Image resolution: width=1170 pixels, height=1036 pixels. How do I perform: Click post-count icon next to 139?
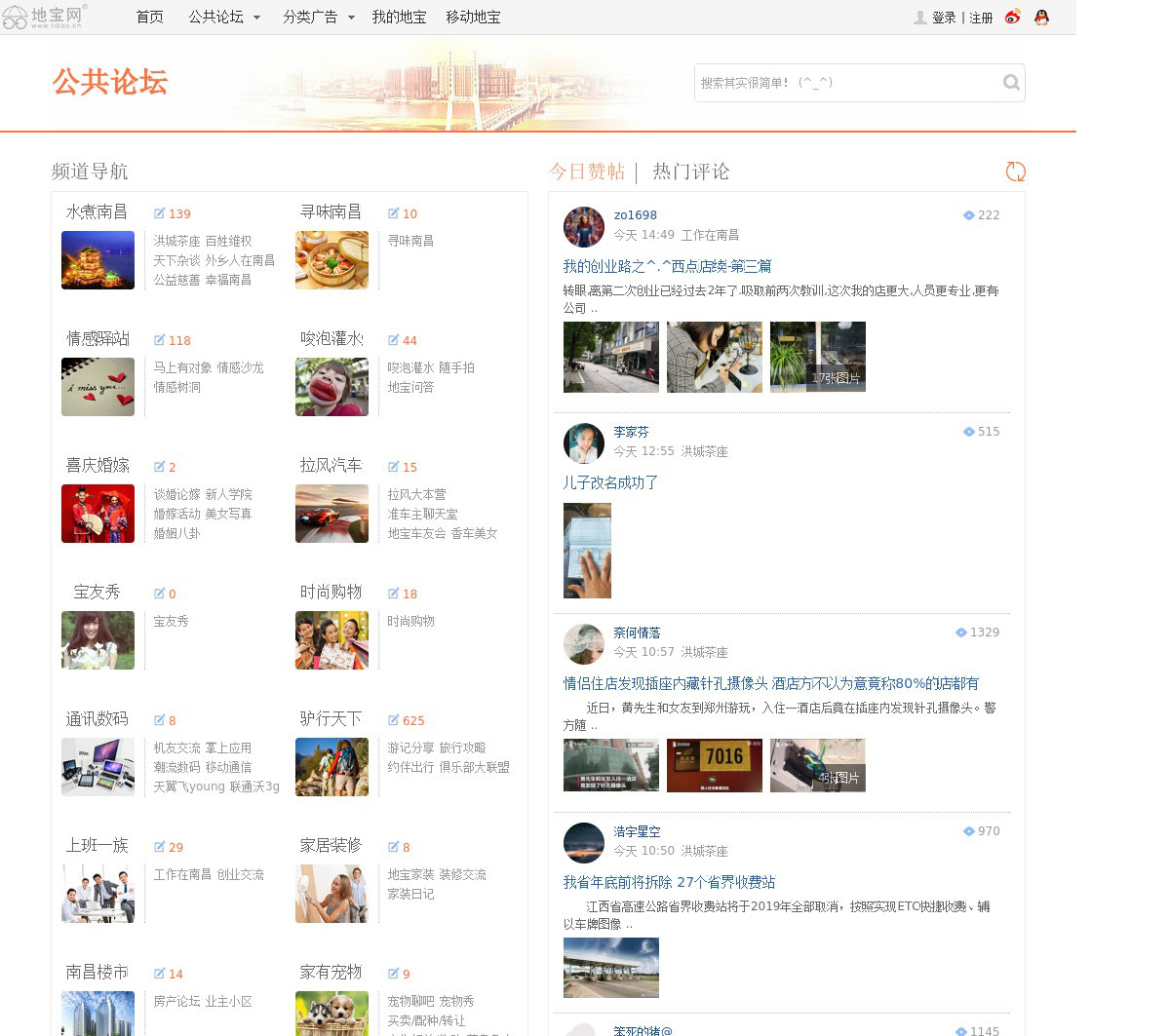pyautogui.click(x=159, y=213)
